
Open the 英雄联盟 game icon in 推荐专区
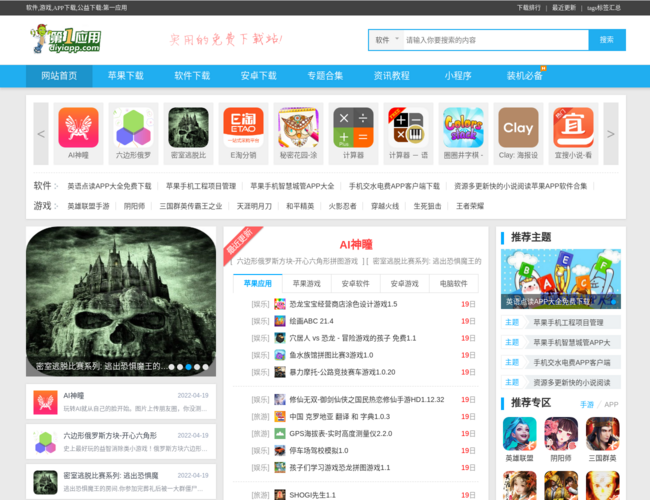pyautogui.click(x=518, y=433)
